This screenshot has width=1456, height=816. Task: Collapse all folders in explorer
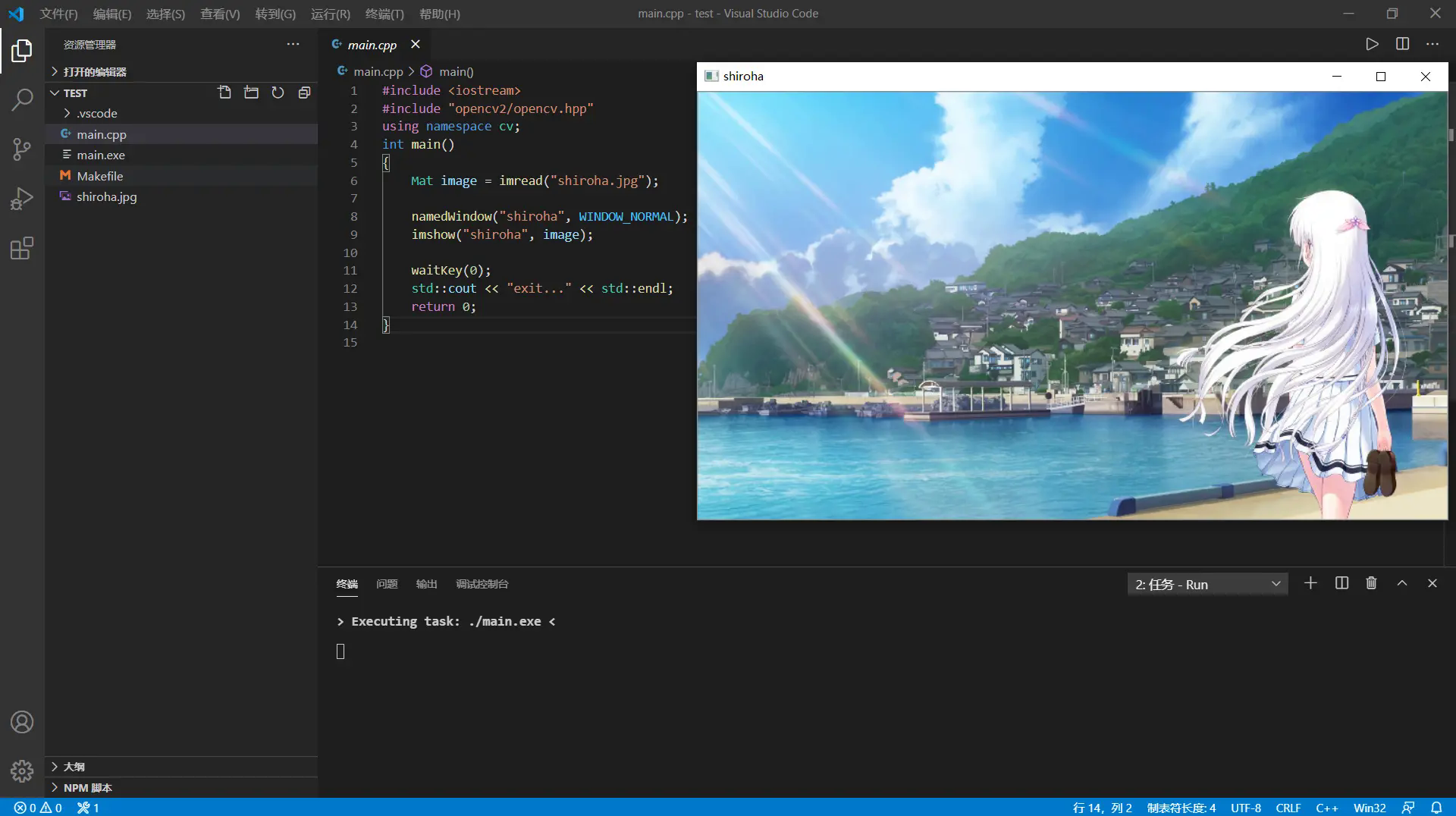(304, 93)
